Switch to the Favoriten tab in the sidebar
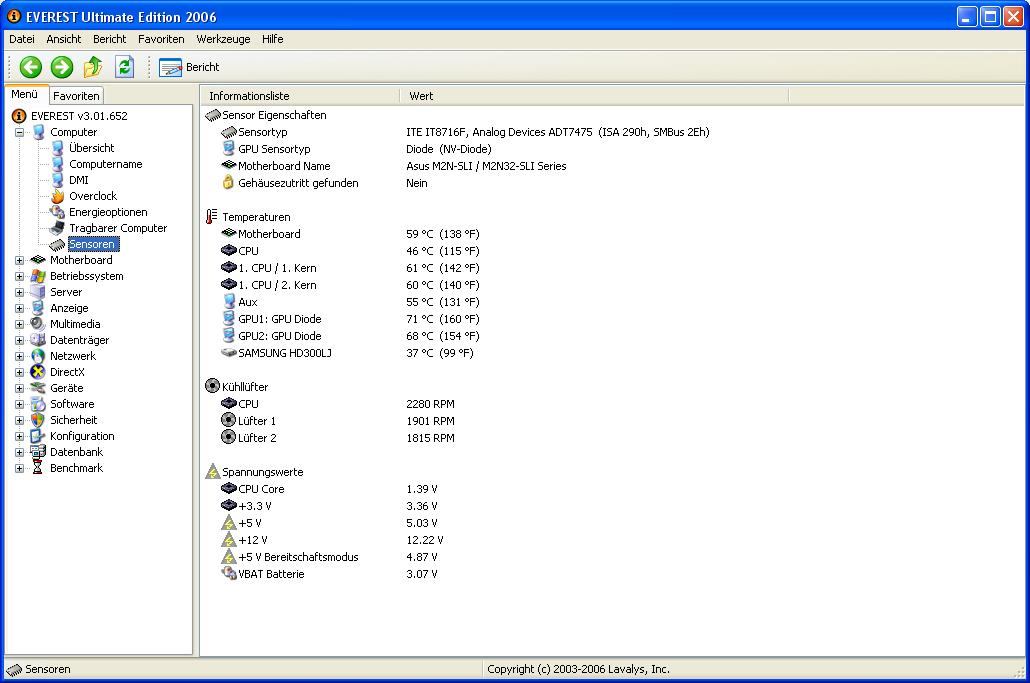This screenshot has height=683, width=1030. [x=76, y=96]
